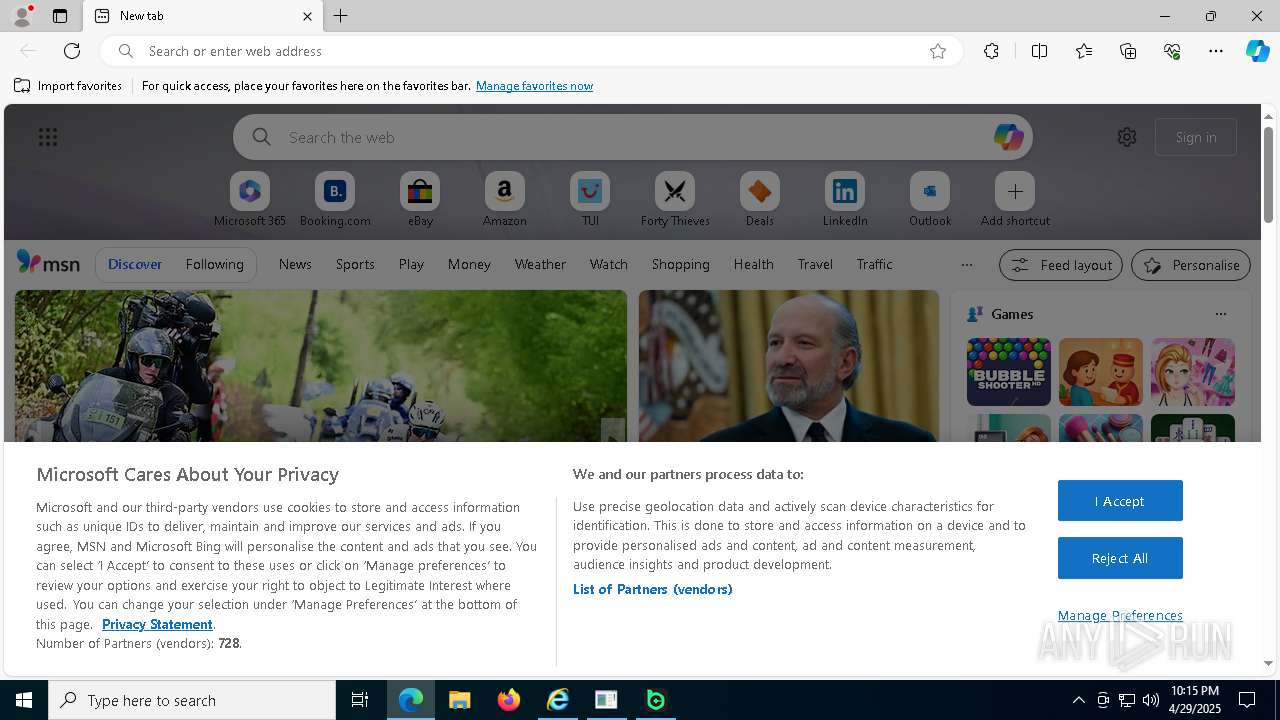
Task: Open the Copilot sidebar icon
Action: 1257,51
